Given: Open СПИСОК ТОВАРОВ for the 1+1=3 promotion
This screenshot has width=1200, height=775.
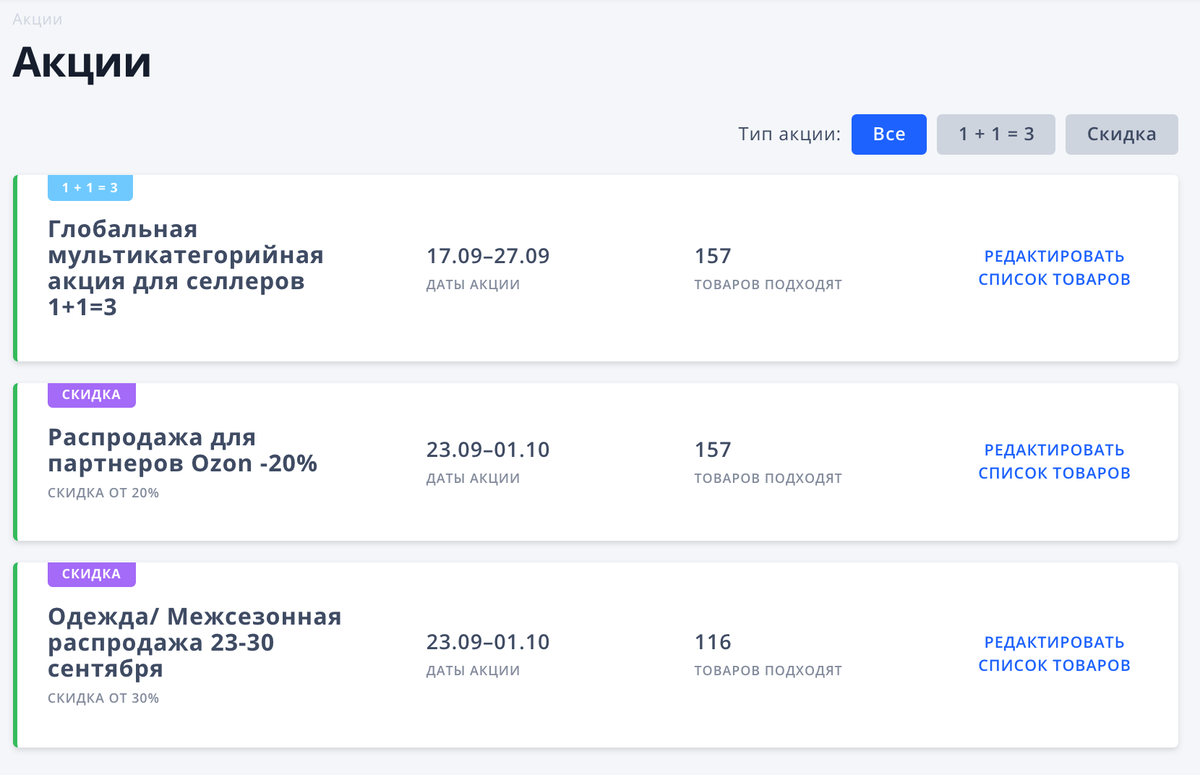Looking at the screenshot, I should pyautogui.click(x=1054, y=279).
